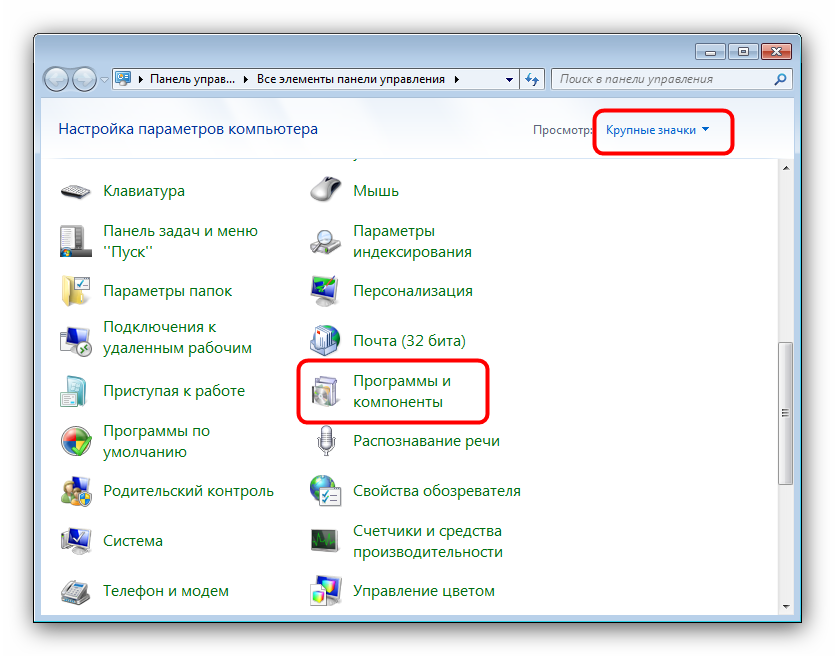The width and height of the screenshot is (835, 656).
Task: Click the Phone and Modem icon
Action: point(75,591)
